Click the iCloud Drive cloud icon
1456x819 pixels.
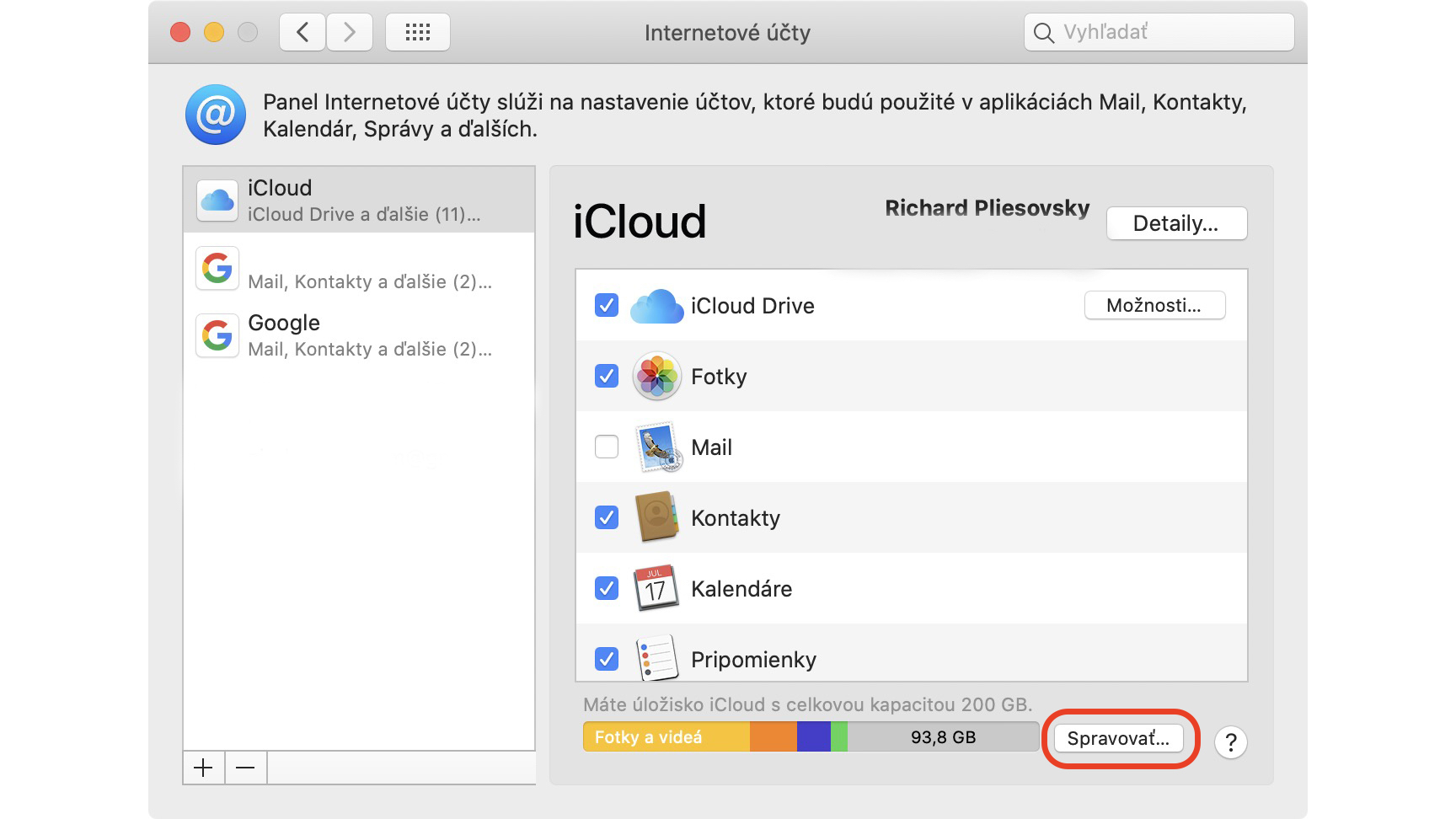coord(657,306)
